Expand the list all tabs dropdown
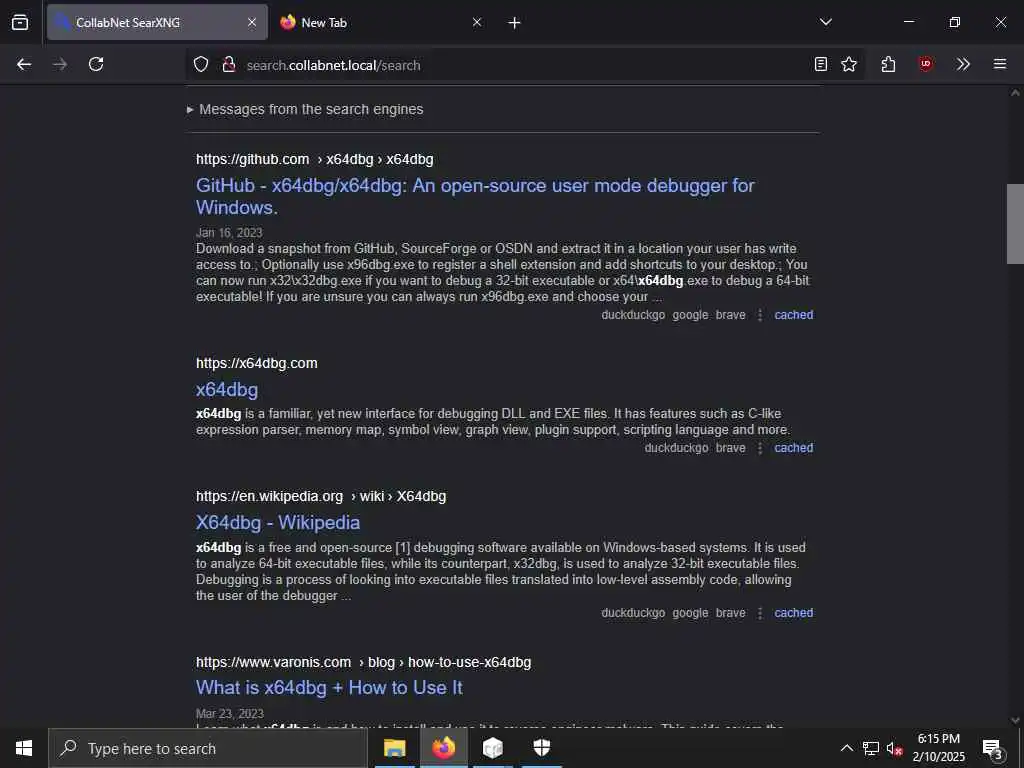The width and height of the screenshot is (1024, 768). [826, 22]
